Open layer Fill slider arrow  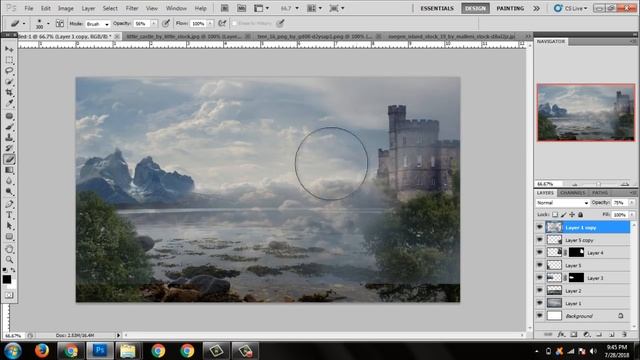pos(632,214)
